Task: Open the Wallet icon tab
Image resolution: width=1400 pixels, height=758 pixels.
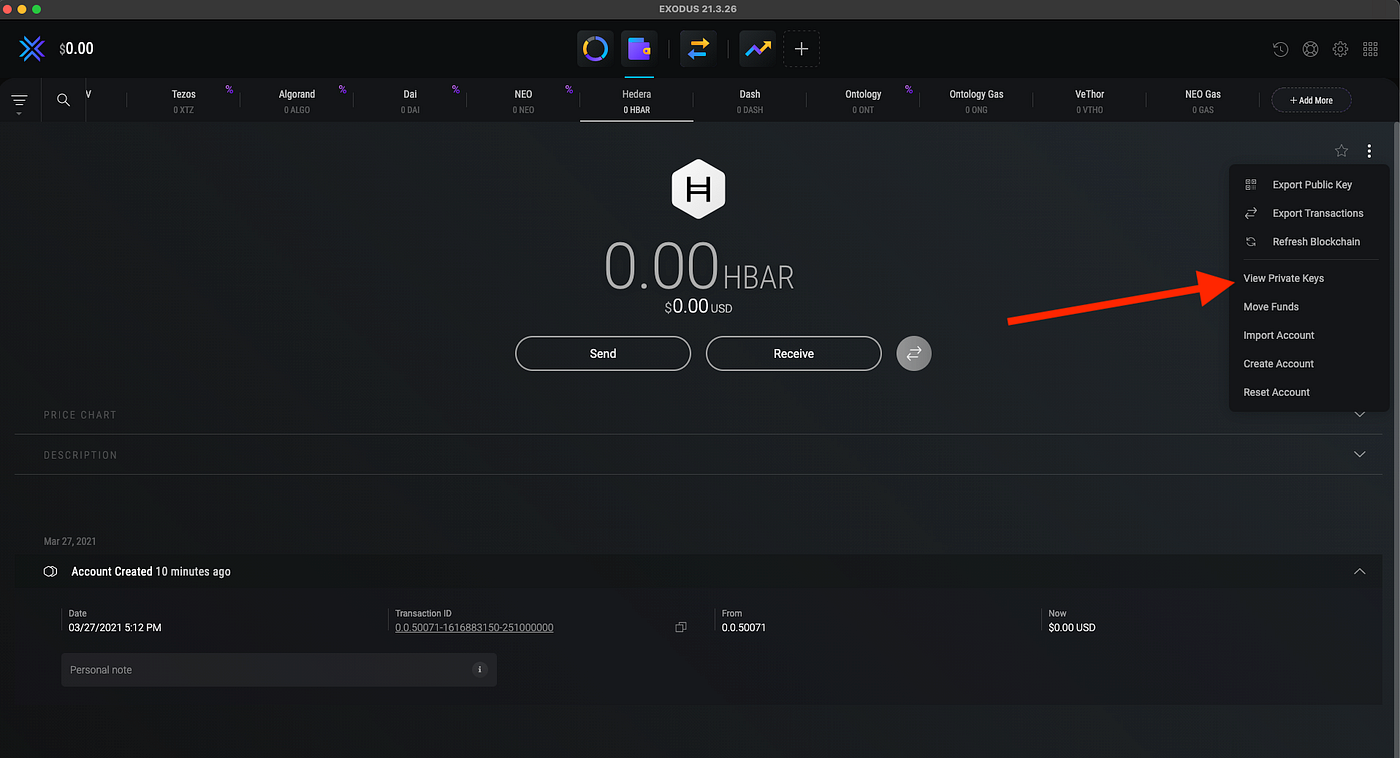Action: [638, 48]
